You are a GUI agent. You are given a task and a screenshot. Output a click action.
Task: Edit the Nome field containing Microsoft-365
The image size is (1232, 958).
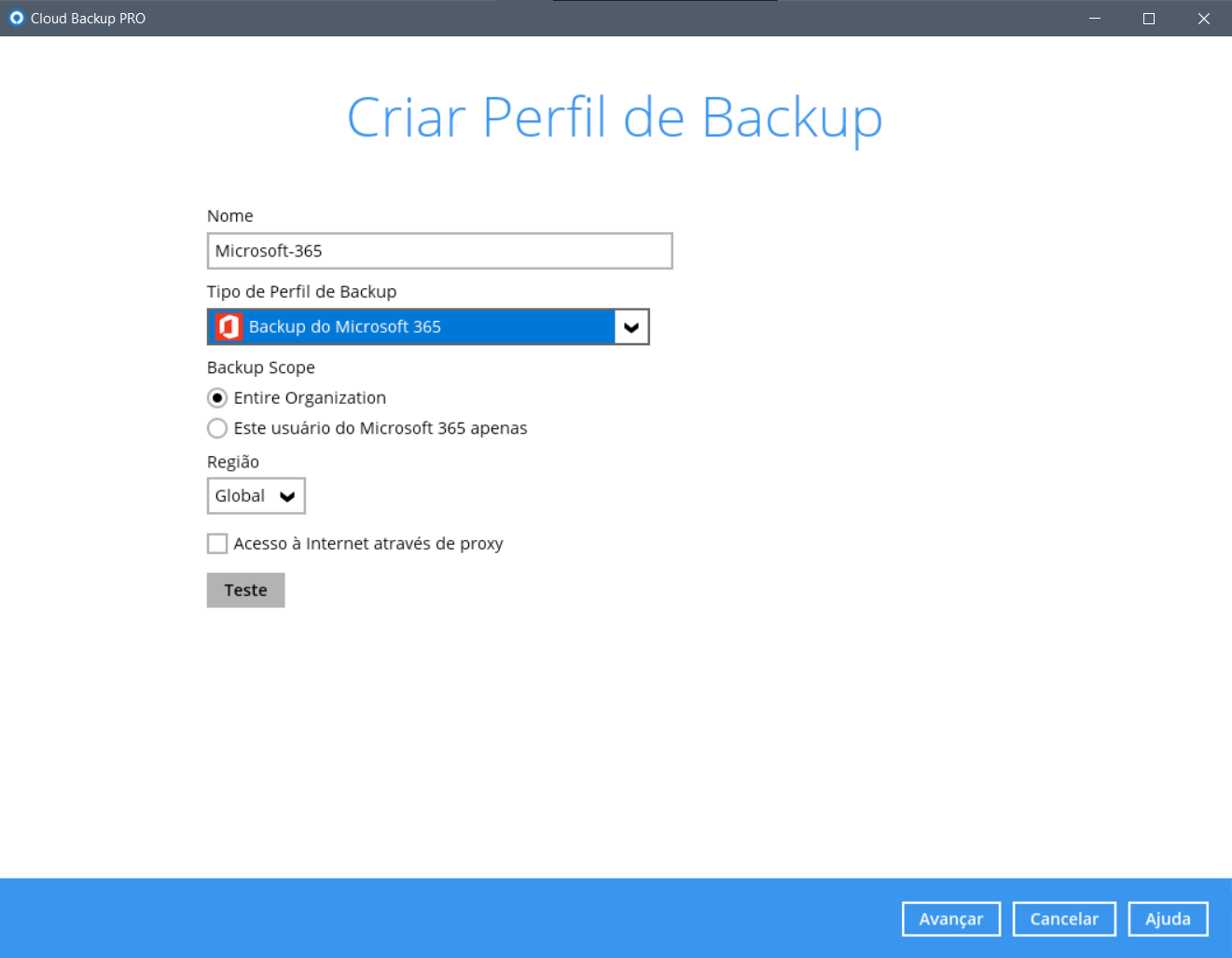439,251
